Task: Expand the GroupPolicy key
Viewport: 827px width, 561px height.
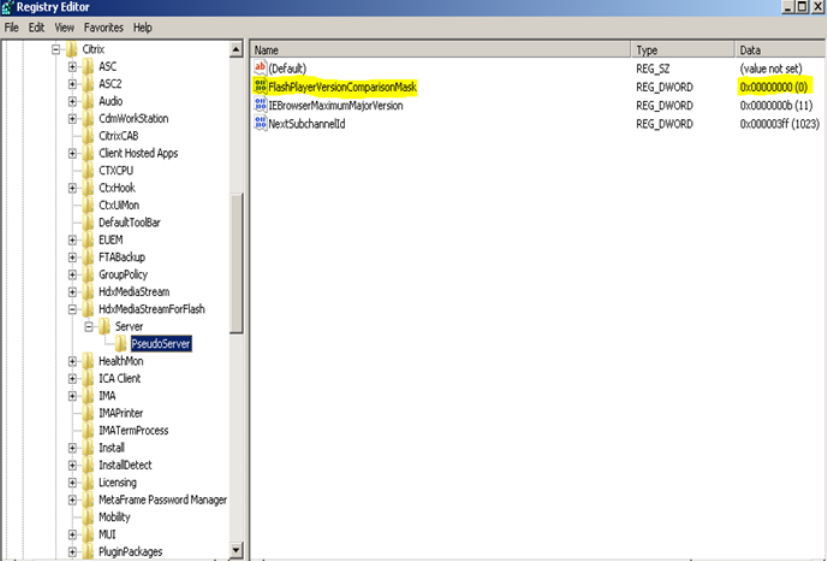Action: tap(72, 275)
